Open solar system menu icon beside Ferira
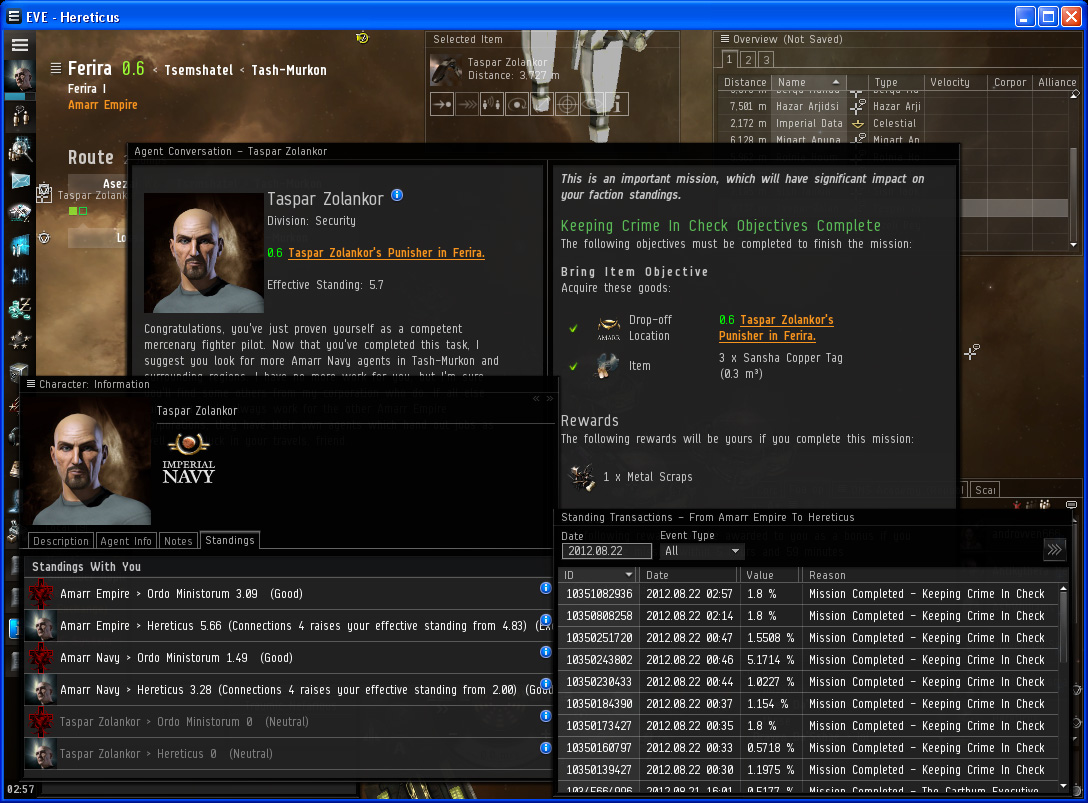1088x803 pixels. pyautogui.click(x=56, y=68)
